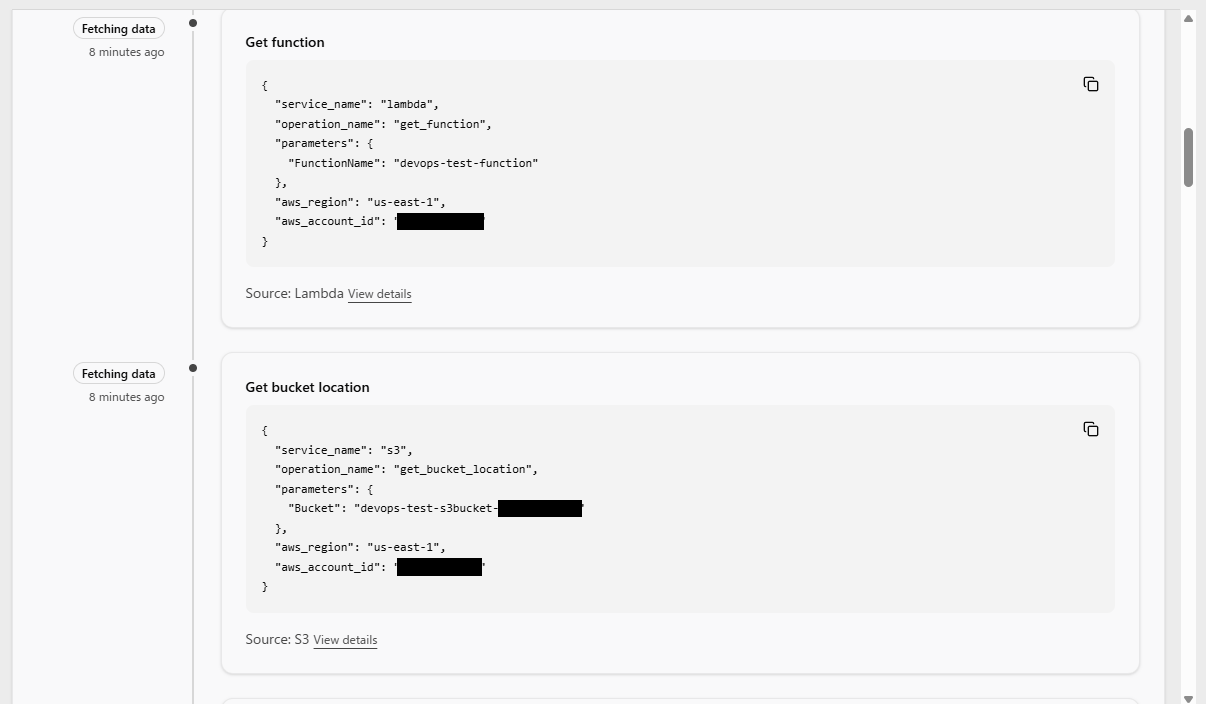The image size is (1206, 704).
Task: Copy the Get bucket location JSON
Action: [x=1091, y=429]
